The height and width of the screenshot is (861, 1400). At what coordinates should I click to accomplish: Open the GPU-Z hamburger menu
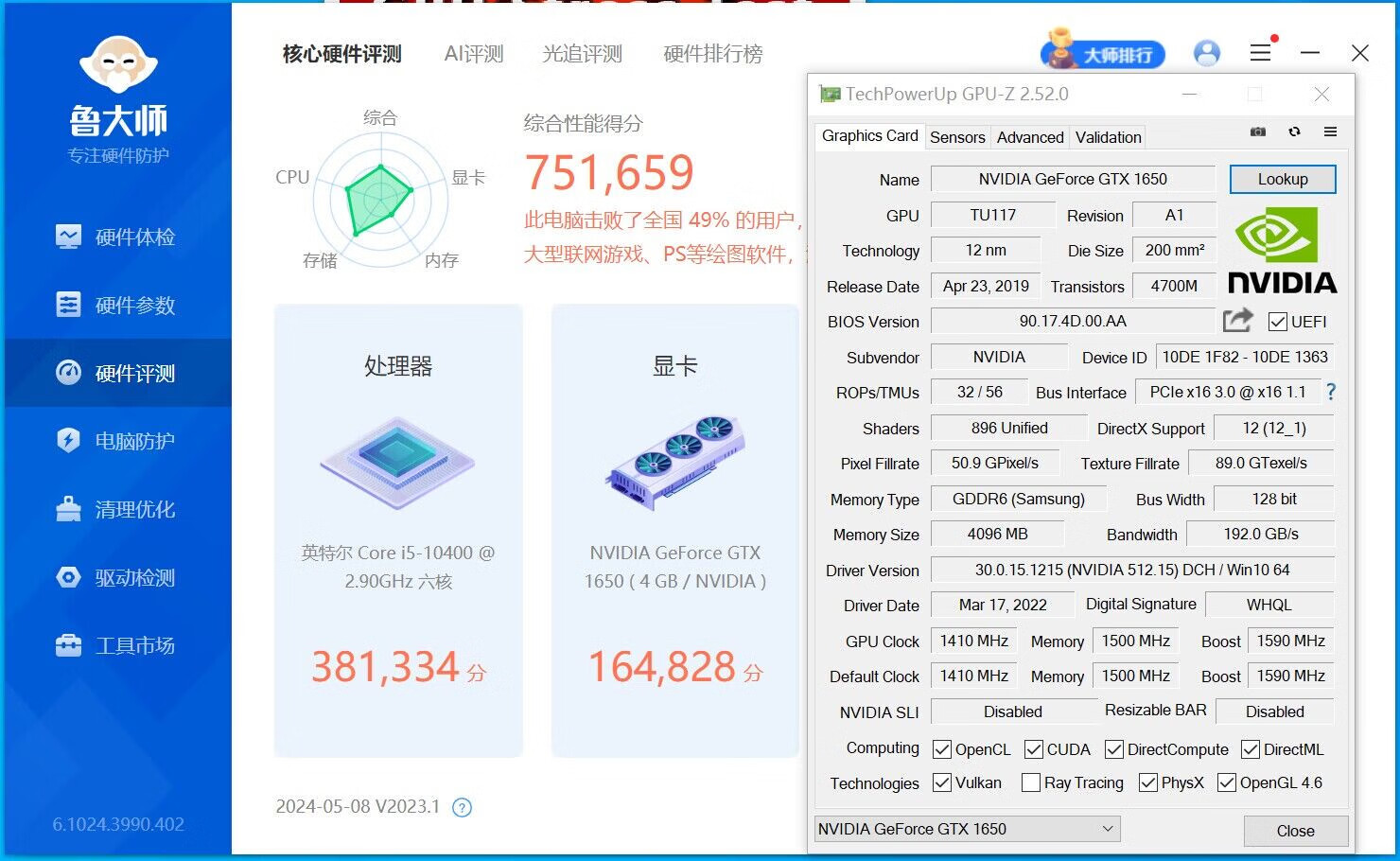tap(1330, 132)
